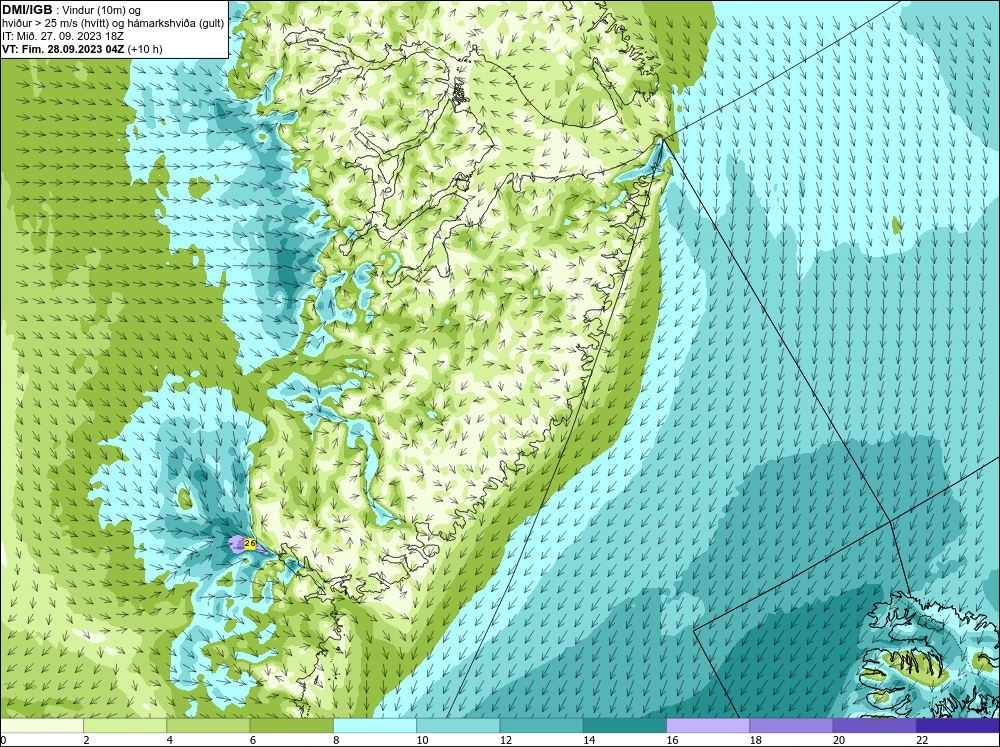1000x747 pixels.
Task: Click the legend value 20 label
Action: click(839, 740)
